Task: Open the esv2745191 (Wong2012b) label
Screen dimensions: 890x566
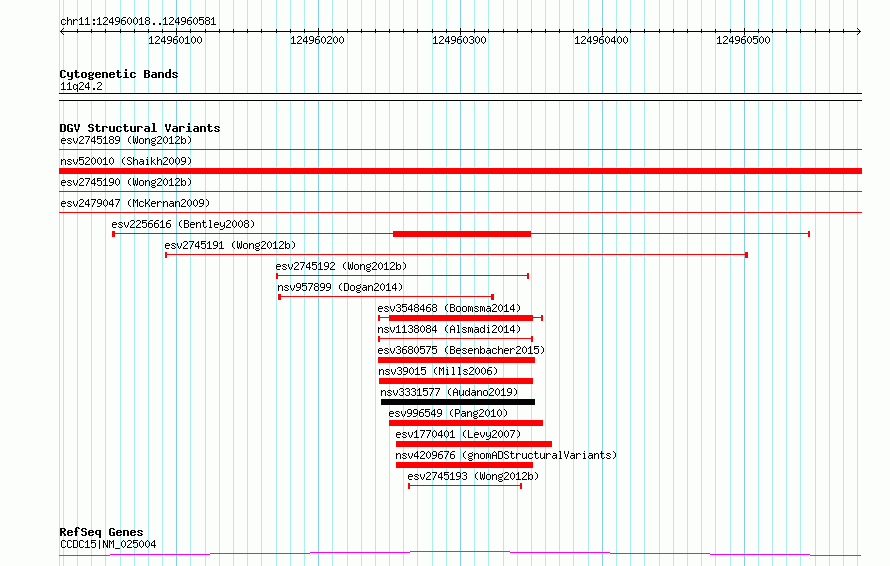Action: click(x=230, y=245)
